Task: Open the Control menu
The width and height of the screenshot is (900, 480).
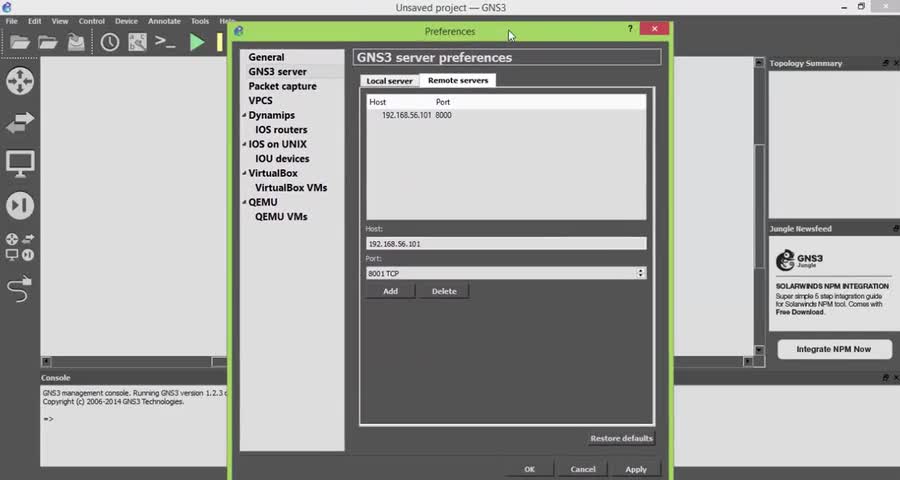Action: point(92,21)
